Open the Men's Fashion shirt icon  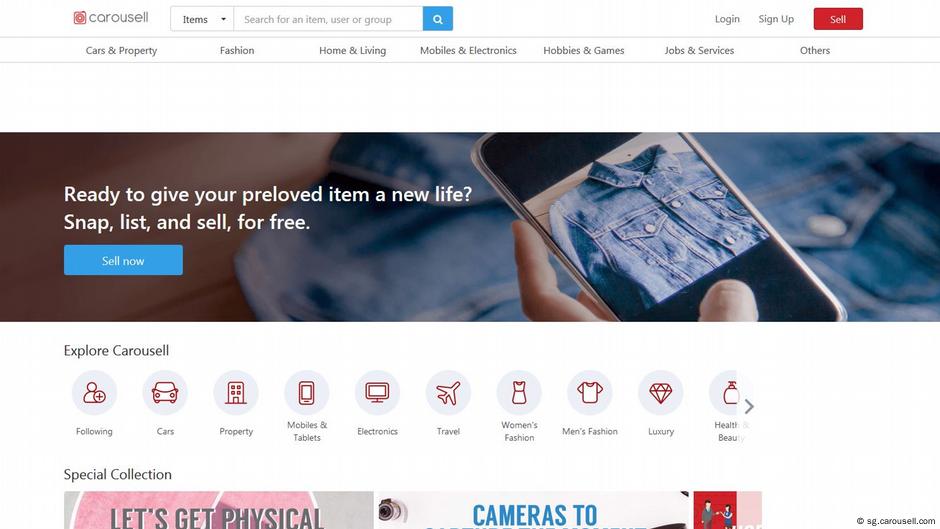pos(589,393)
